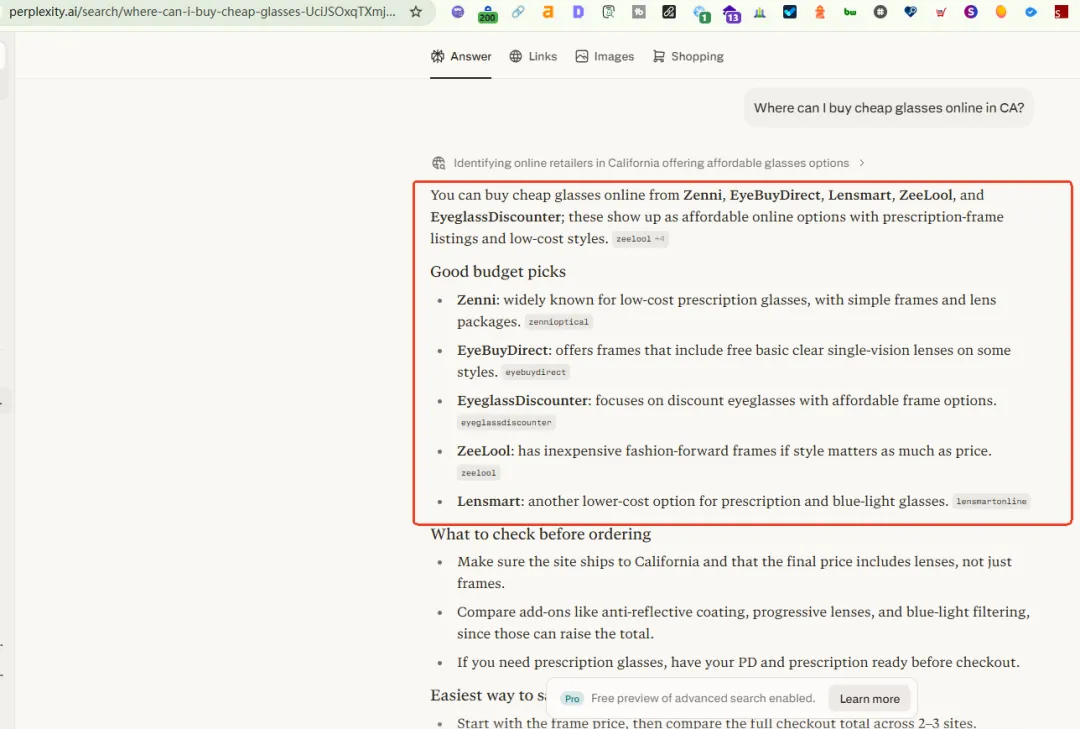Open the purple circle 'S' extension
This screenshot has height=729, width=1080.
coord(970,12)
